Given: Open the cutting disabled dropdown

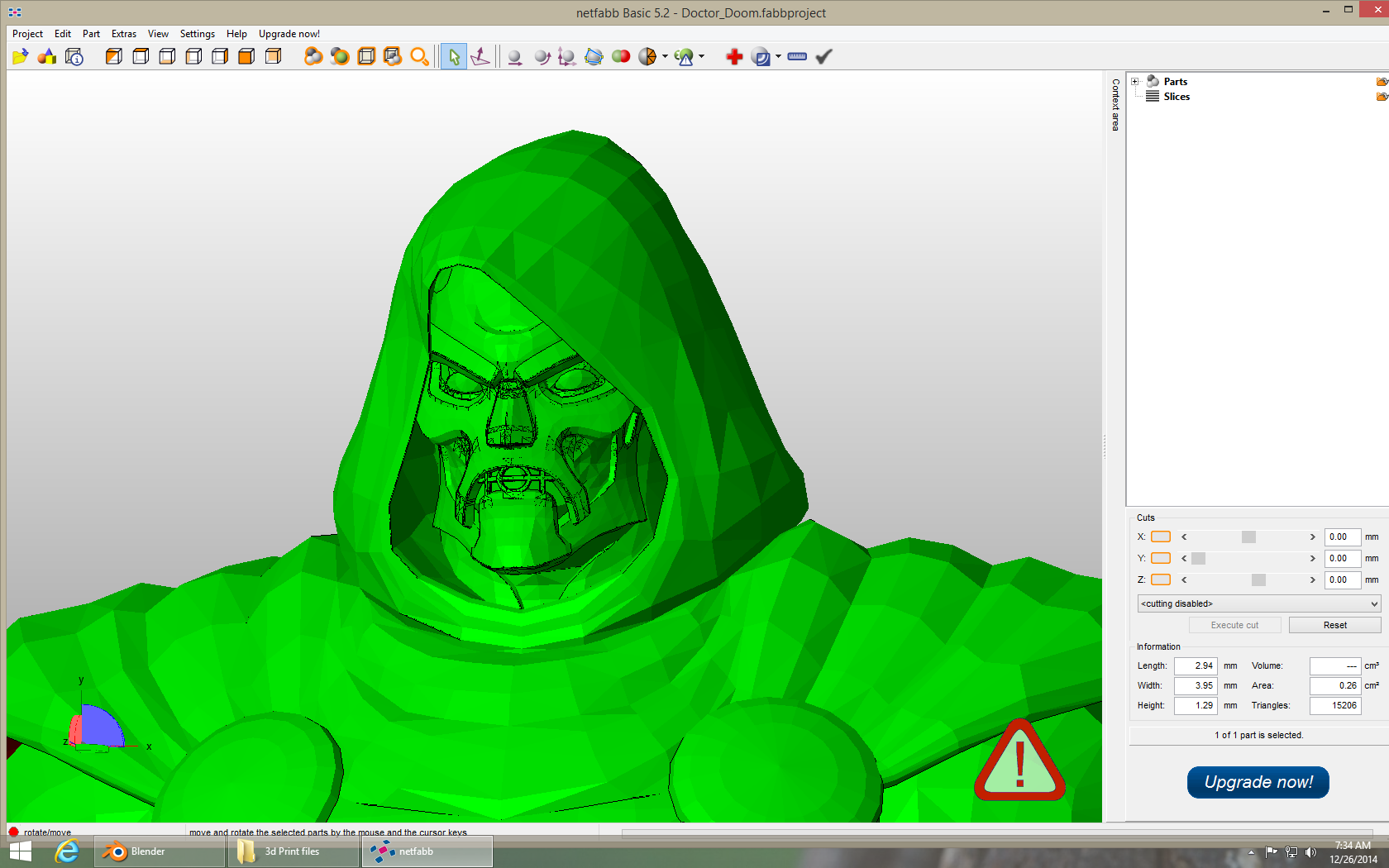Looking at the screenshot, I should pyautogui.click(x=1259, y=603).
